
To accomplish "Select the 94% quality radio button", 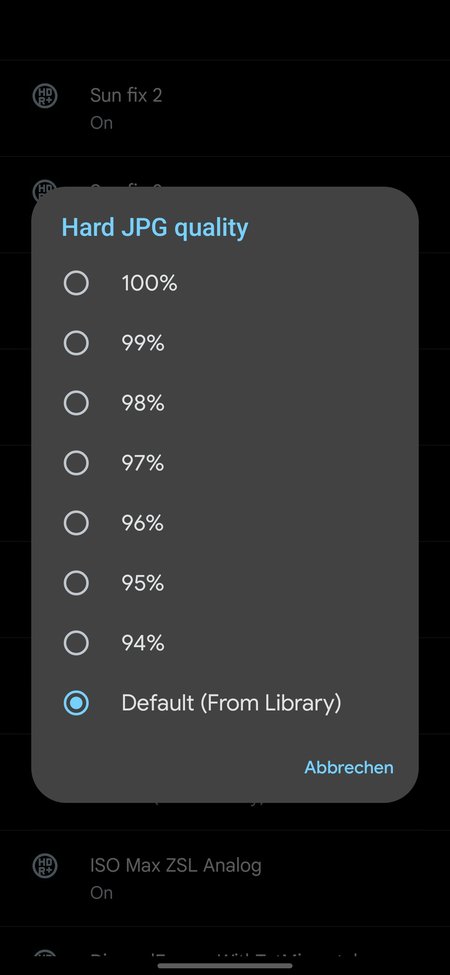I will (76, 643).
